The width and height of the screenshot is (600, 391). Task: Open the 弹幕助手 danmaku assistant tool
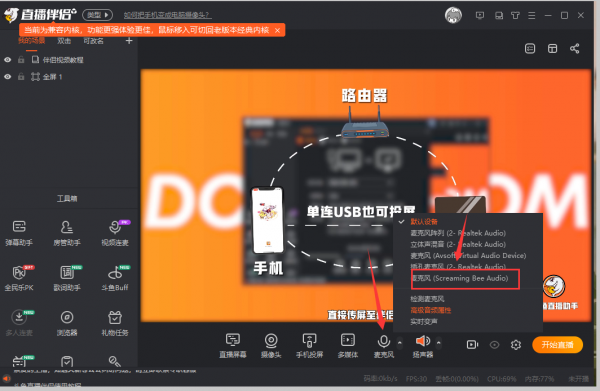19,233
